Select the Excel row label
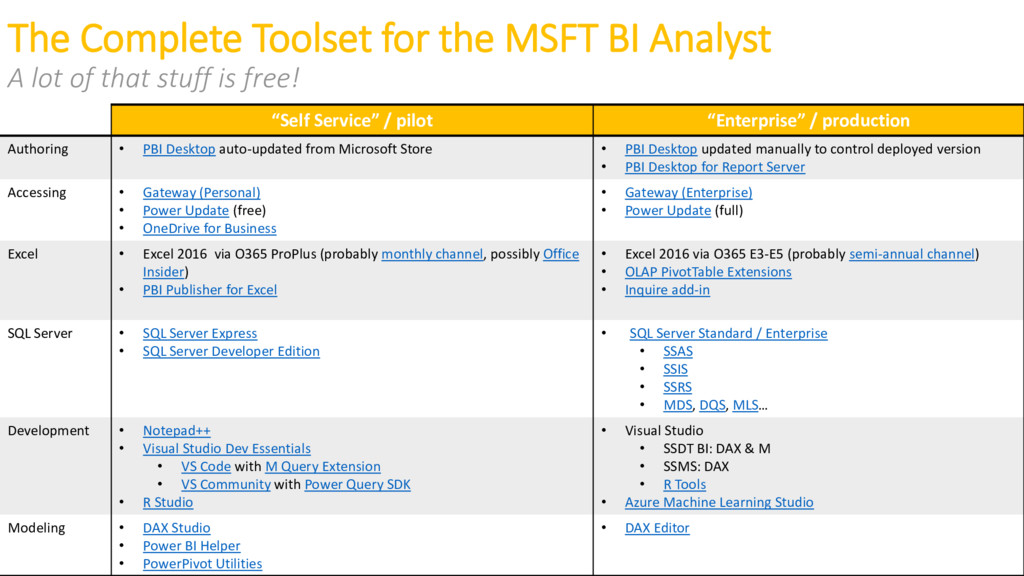 [x=23, y=254]
